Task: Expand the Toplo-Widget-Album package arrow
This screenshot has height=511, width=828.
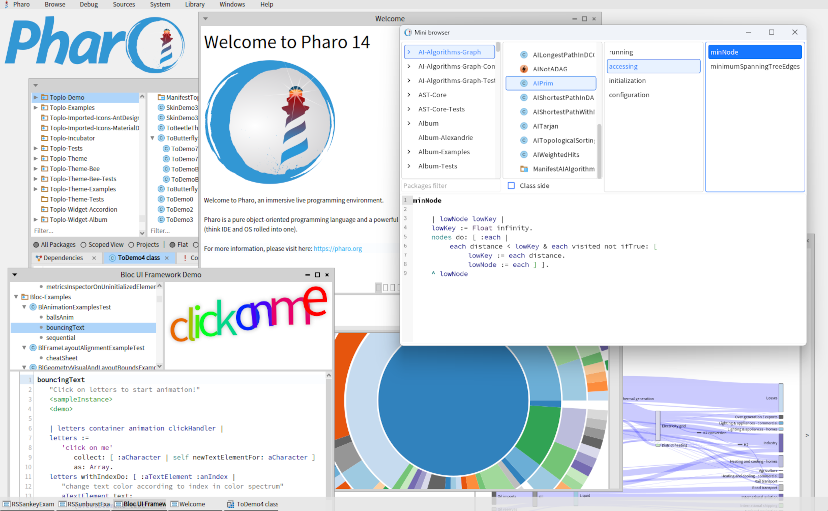Action: coord(36,220)
